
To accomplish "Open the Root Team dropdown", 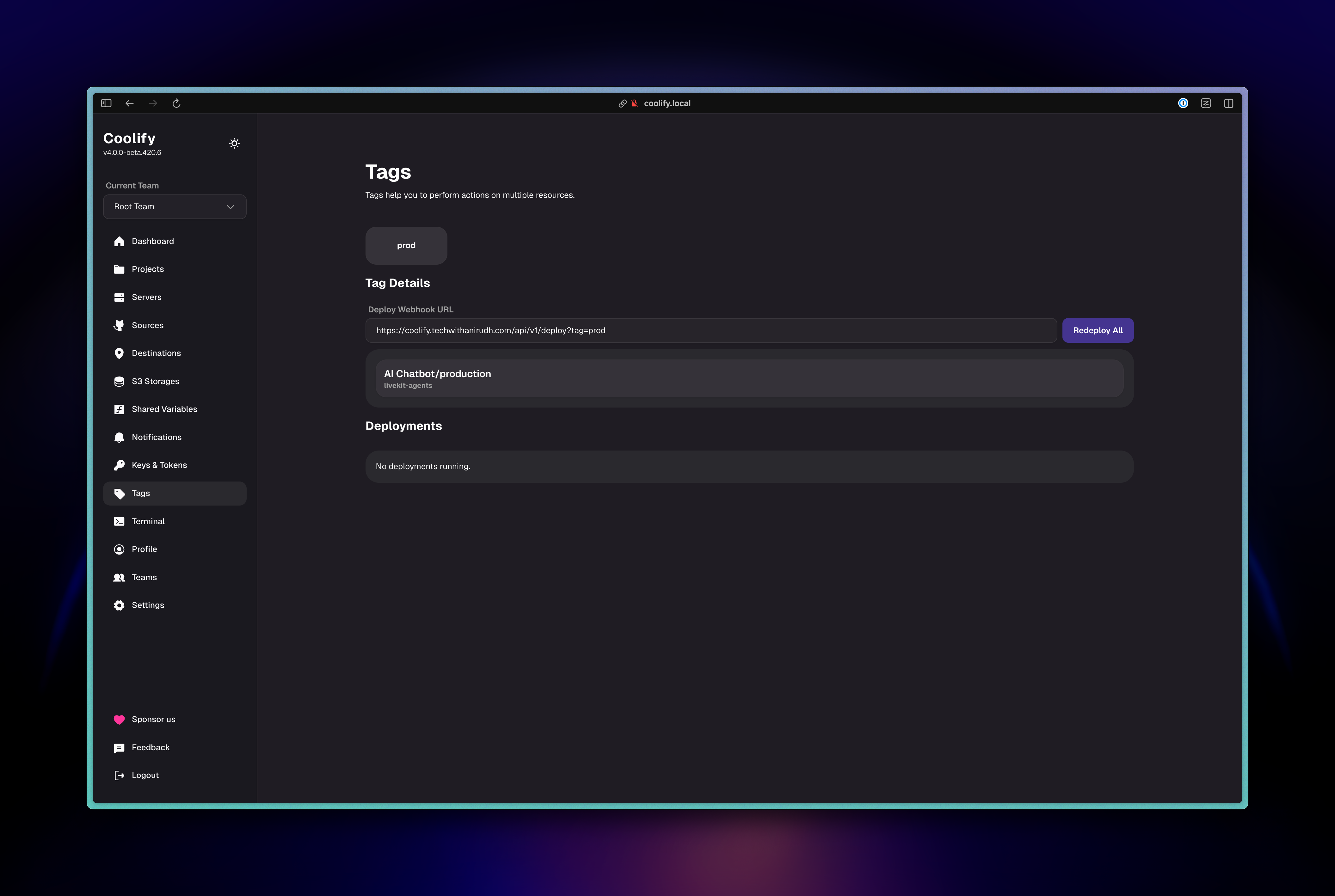I will click(174, 207).
